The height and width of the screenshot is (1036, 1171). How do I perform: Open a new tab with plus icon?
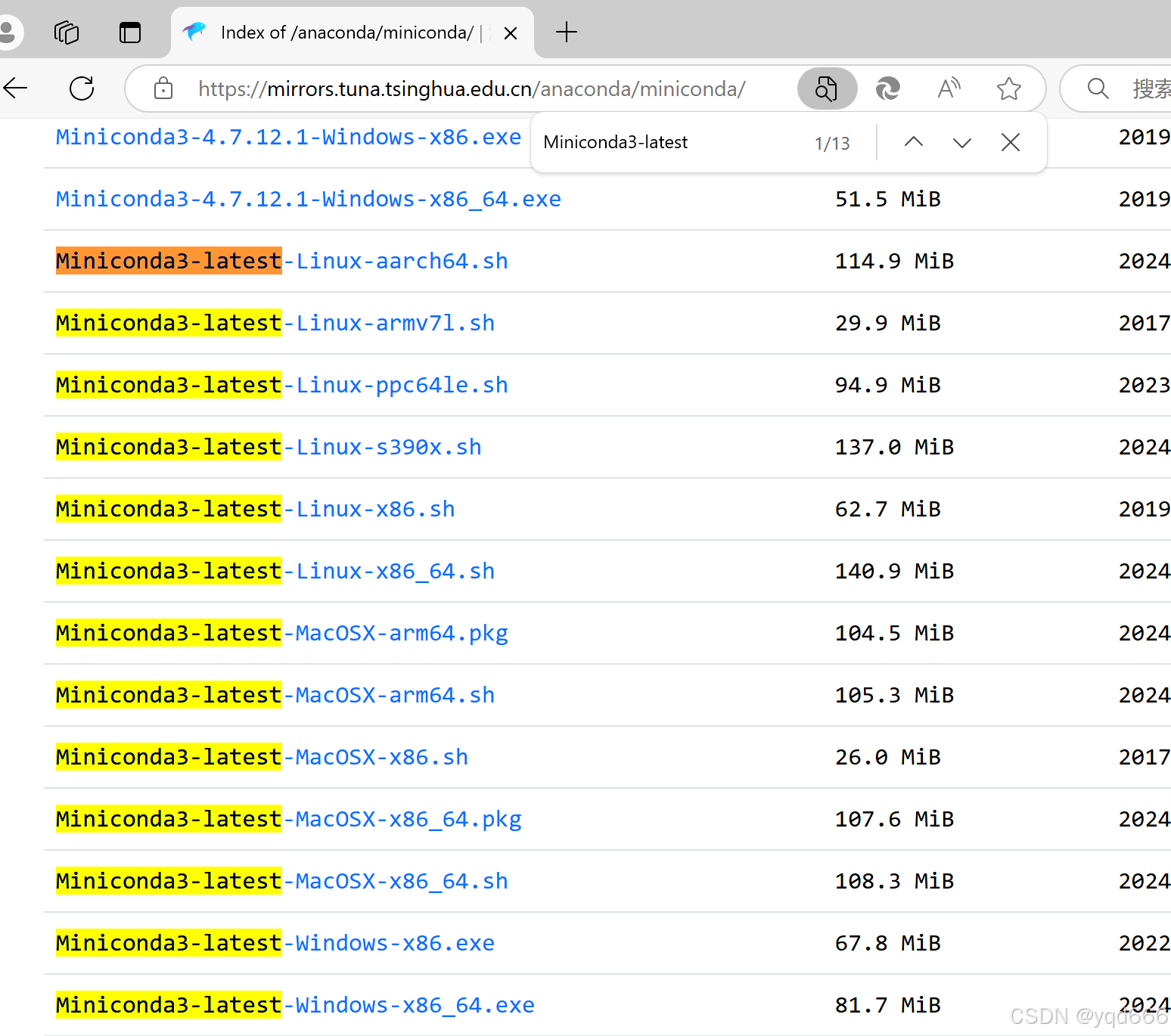[566, 33]
